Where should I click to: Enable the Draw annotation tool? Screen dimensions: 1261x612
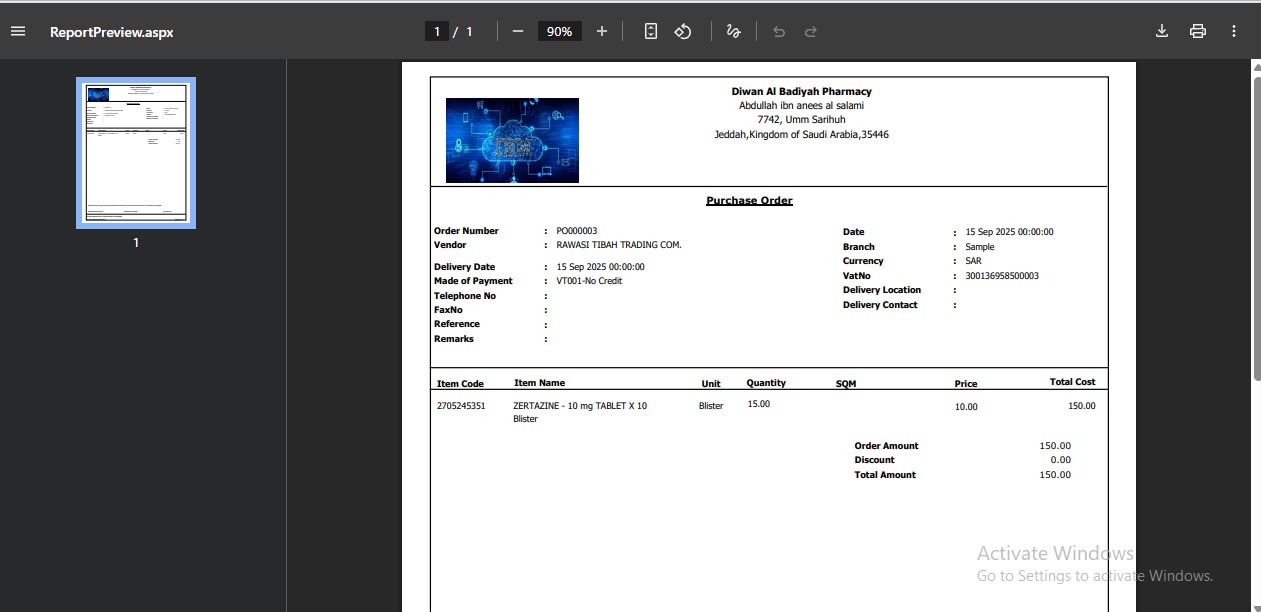pyautogui.click(x=733, y=31)
